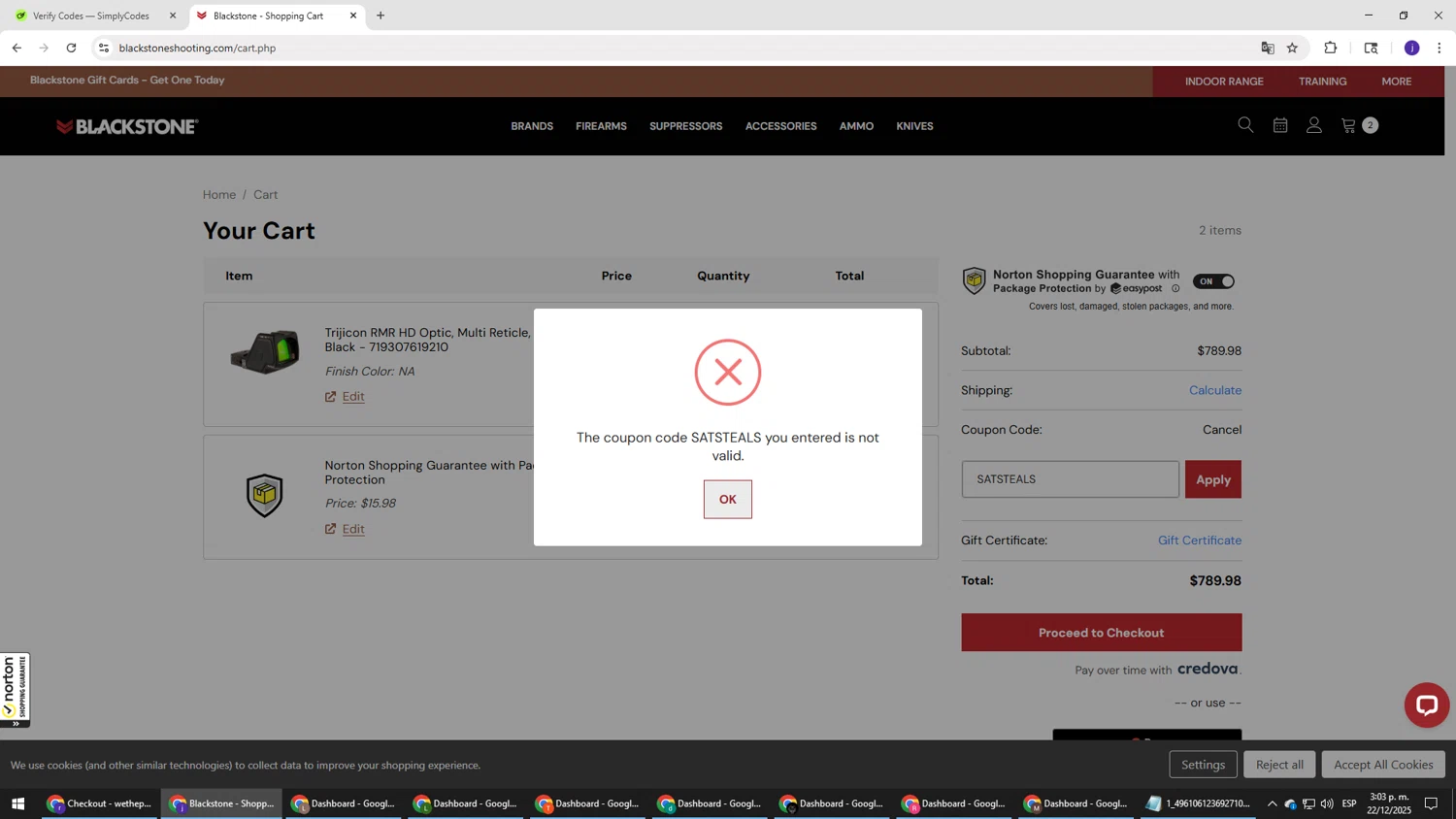Click Calculate shipping link
This screenshot has height=819, width=1456.
pyautogui.click(x=1214, y=390)
